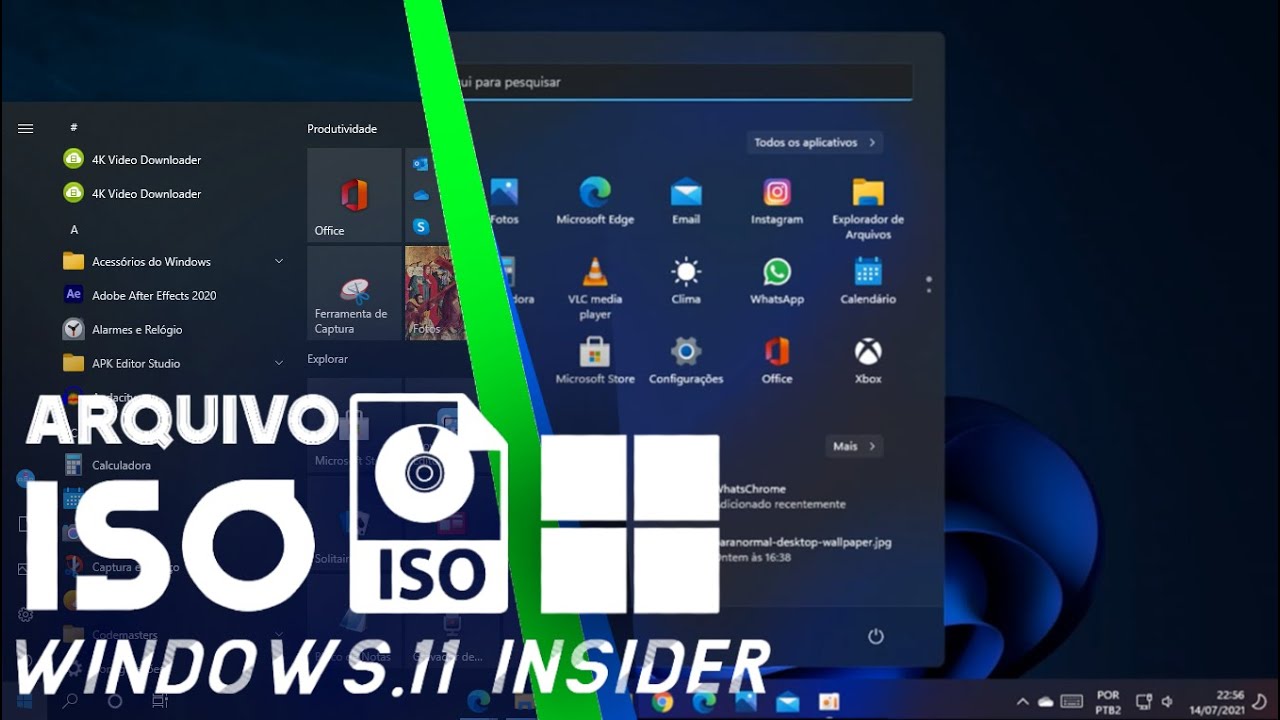This screenshot has height=720, width=1280.
Task: Open Explorador de Arquivos
Action: click(868, 208)
